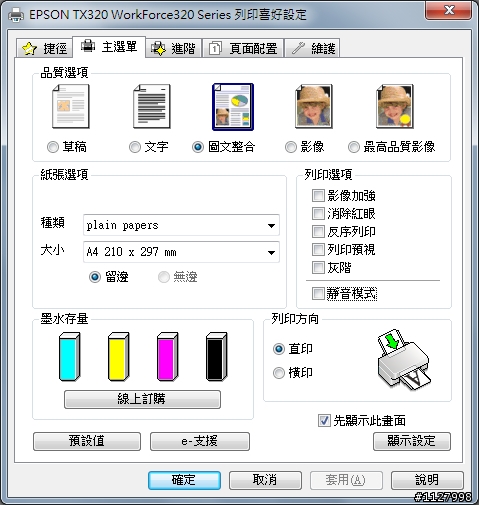
Task: Open the 維護 maintenance tab
Action: 312,49
